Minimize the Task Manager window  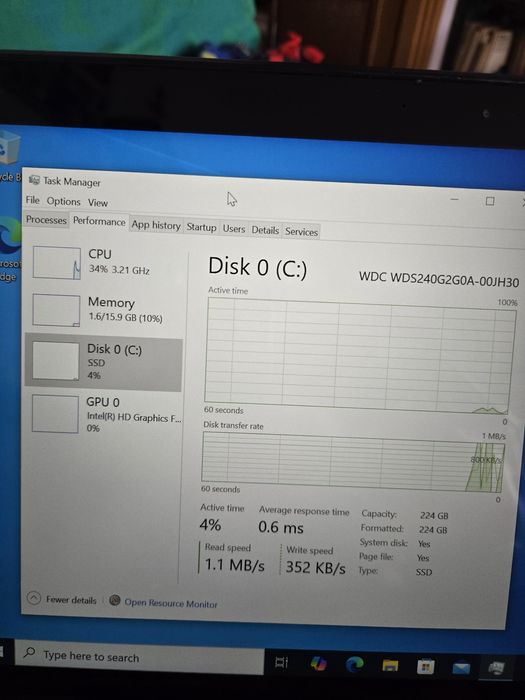[x=454, y=199]
